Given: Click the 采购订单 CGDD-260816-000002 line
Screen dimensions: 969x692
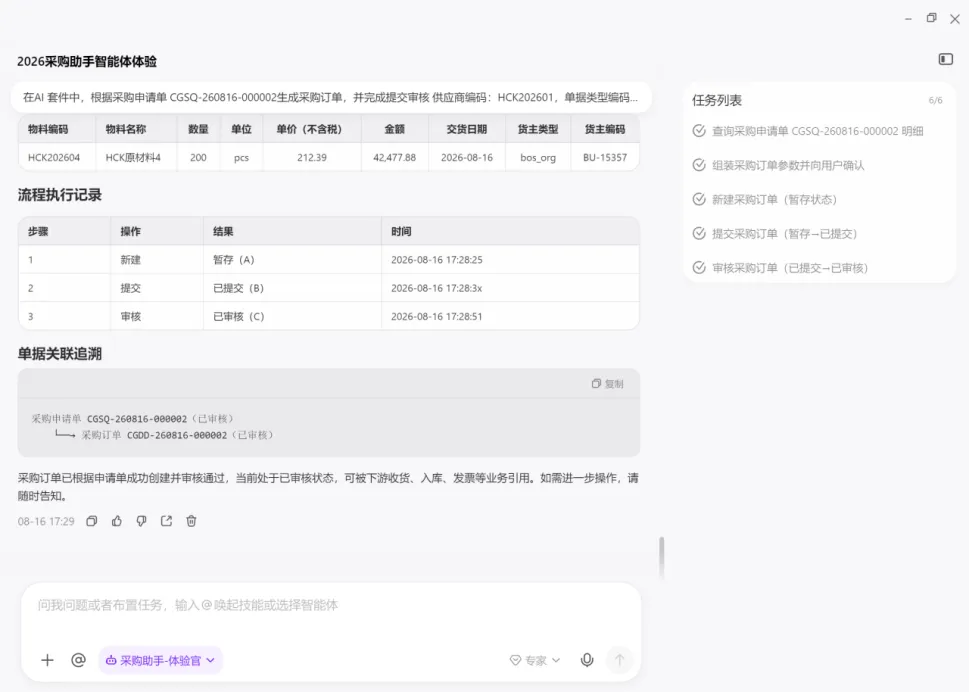Looking at the screenshot, I should pyautogui.click(x=178, y=435).
